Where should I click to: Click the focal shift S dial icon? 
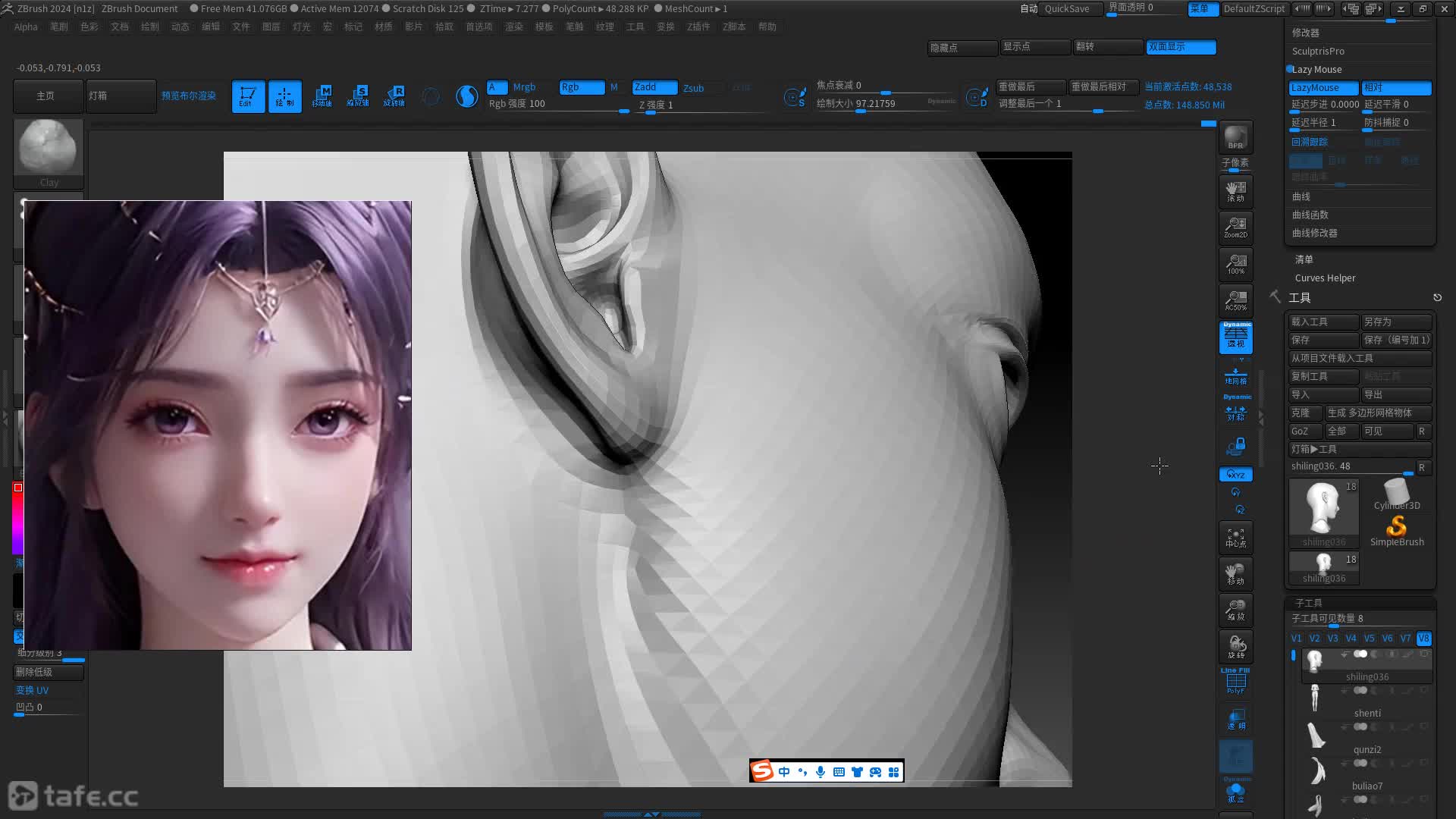coord(795,97)
